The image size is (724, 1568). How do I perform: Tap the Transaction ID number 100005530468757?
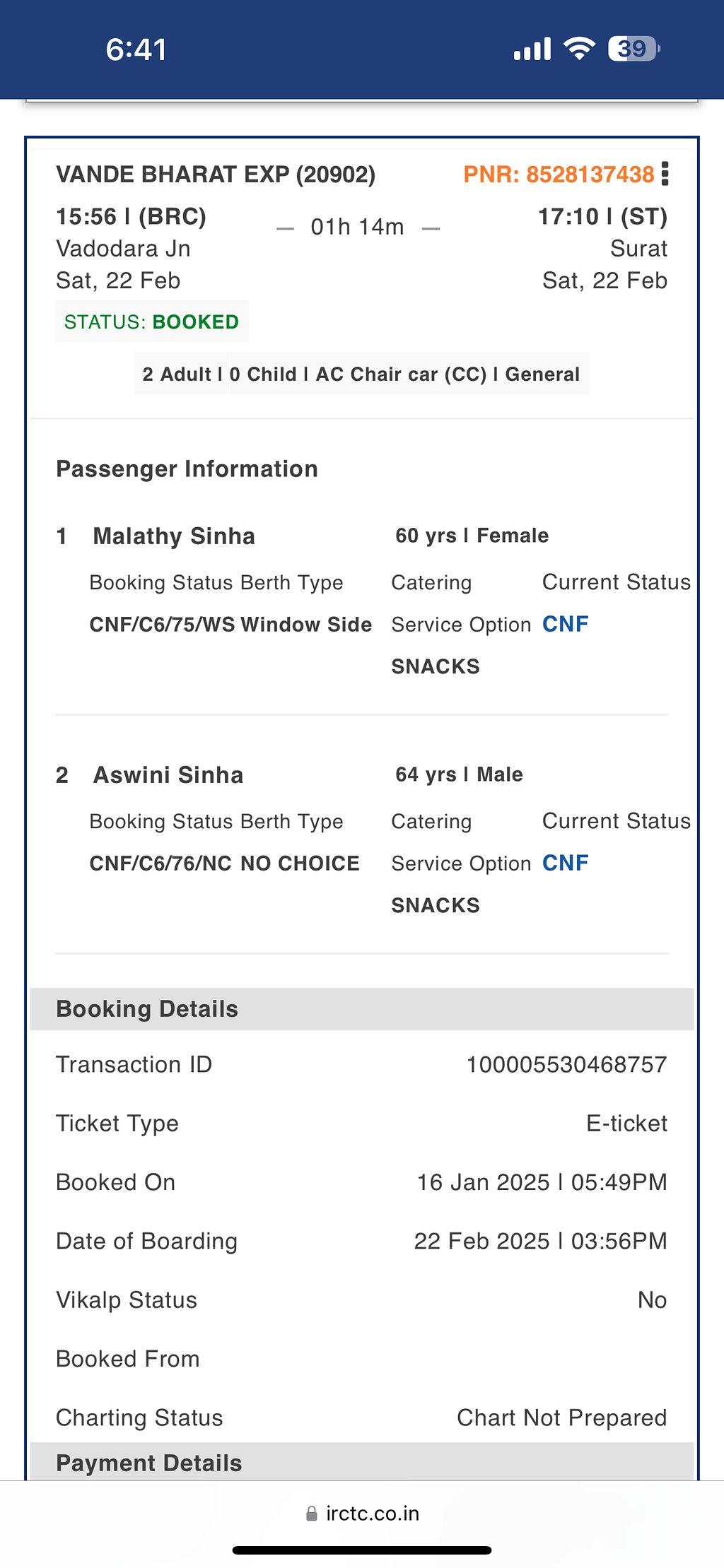click(x=567, y=1064)
